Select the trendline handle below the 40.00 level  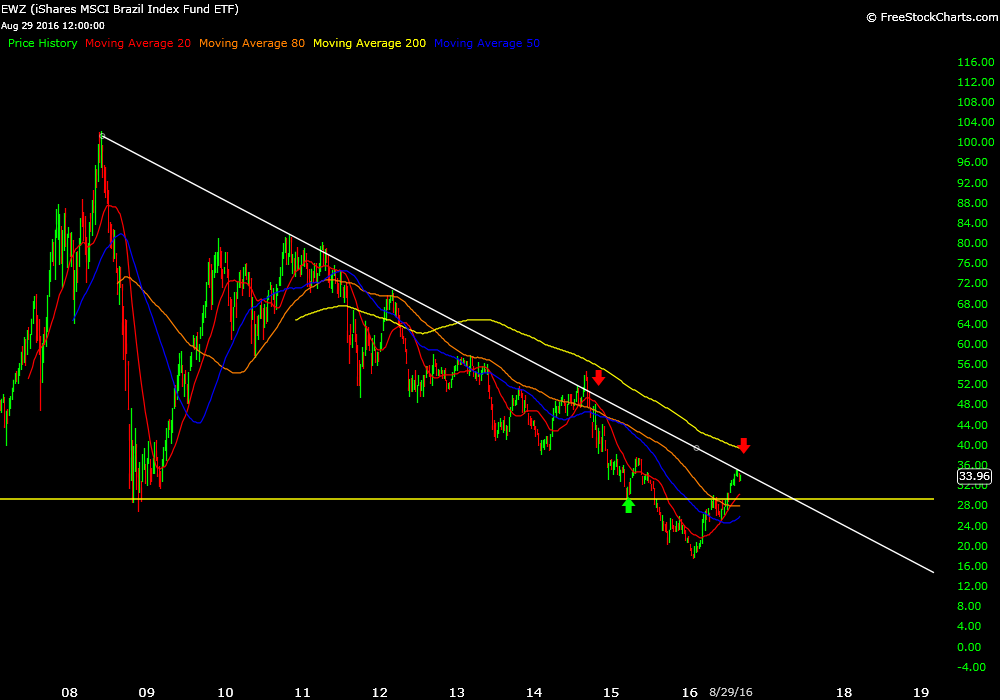697,447
